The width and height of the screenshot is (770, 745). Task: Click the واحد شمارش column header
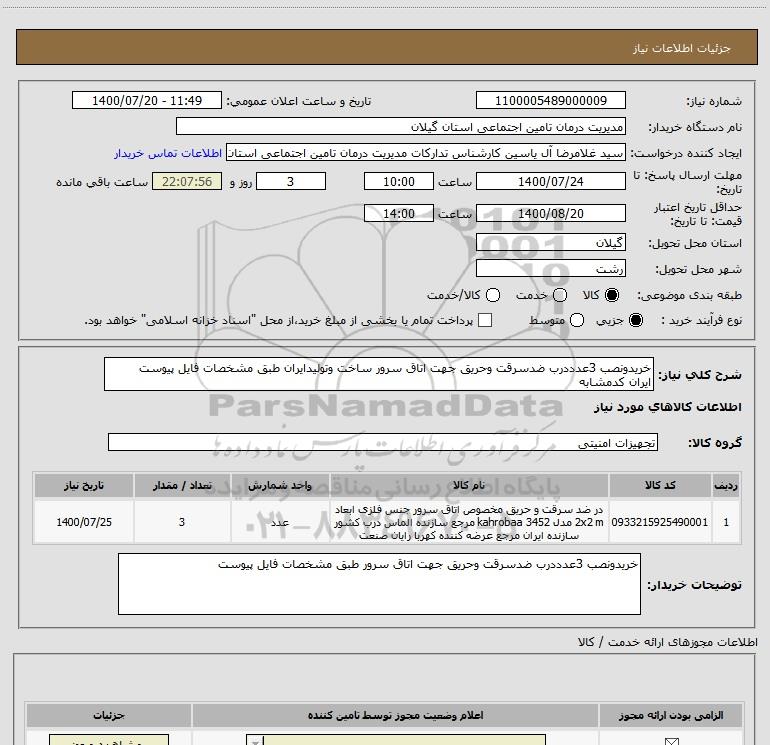(x=280, y=485)
